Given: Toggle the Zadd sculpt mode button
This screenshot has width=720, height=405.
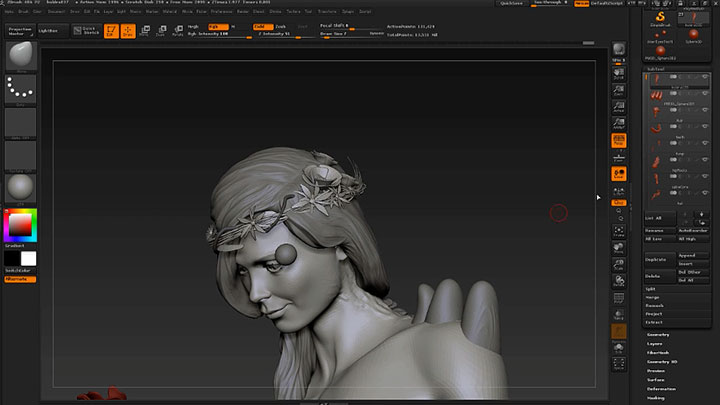Looking at the screenshot, I should click(x=263, y=27).
